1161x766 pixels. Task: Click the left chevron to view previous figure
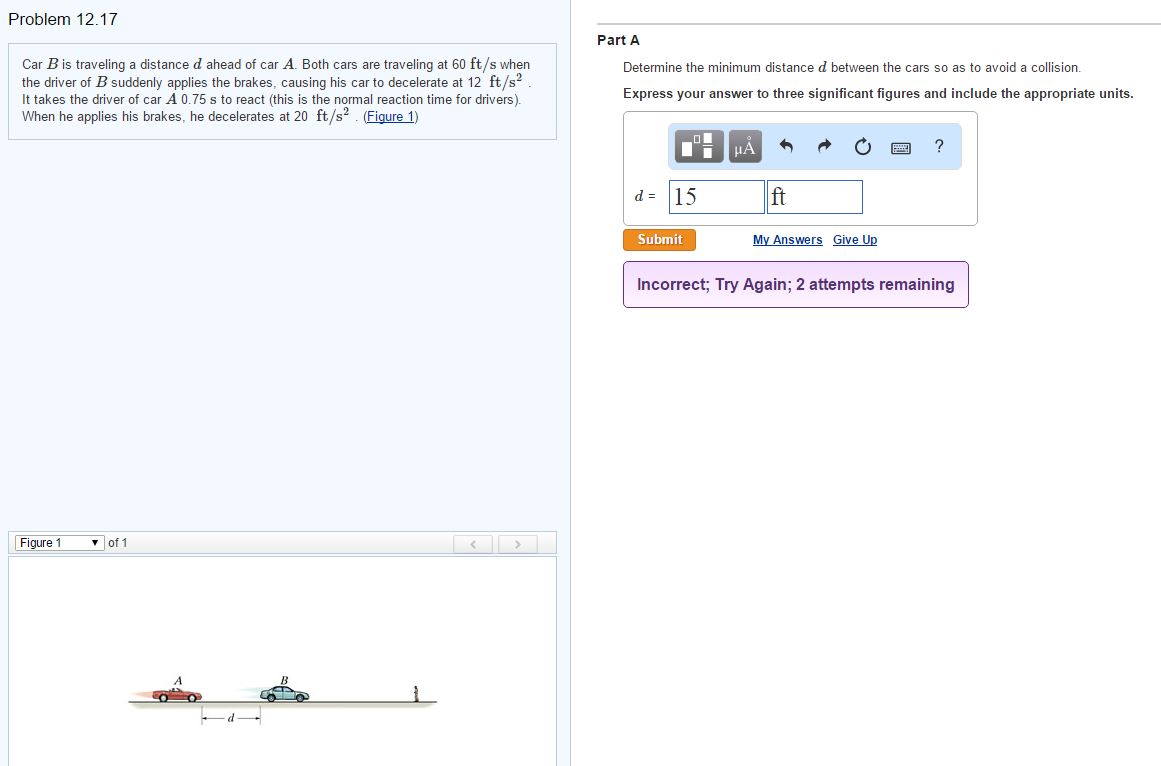(473, 543)
